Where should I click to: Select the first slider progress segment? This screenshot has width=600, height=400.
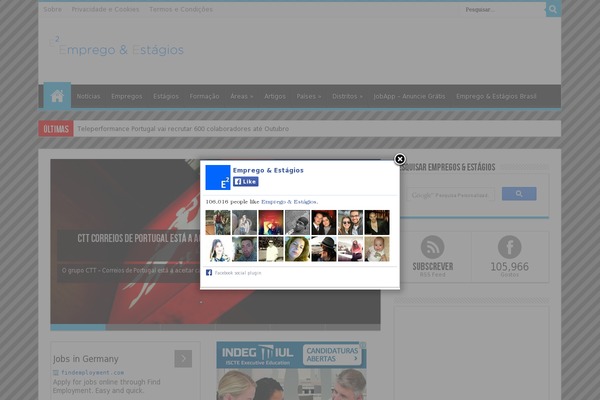coord(78,327)
